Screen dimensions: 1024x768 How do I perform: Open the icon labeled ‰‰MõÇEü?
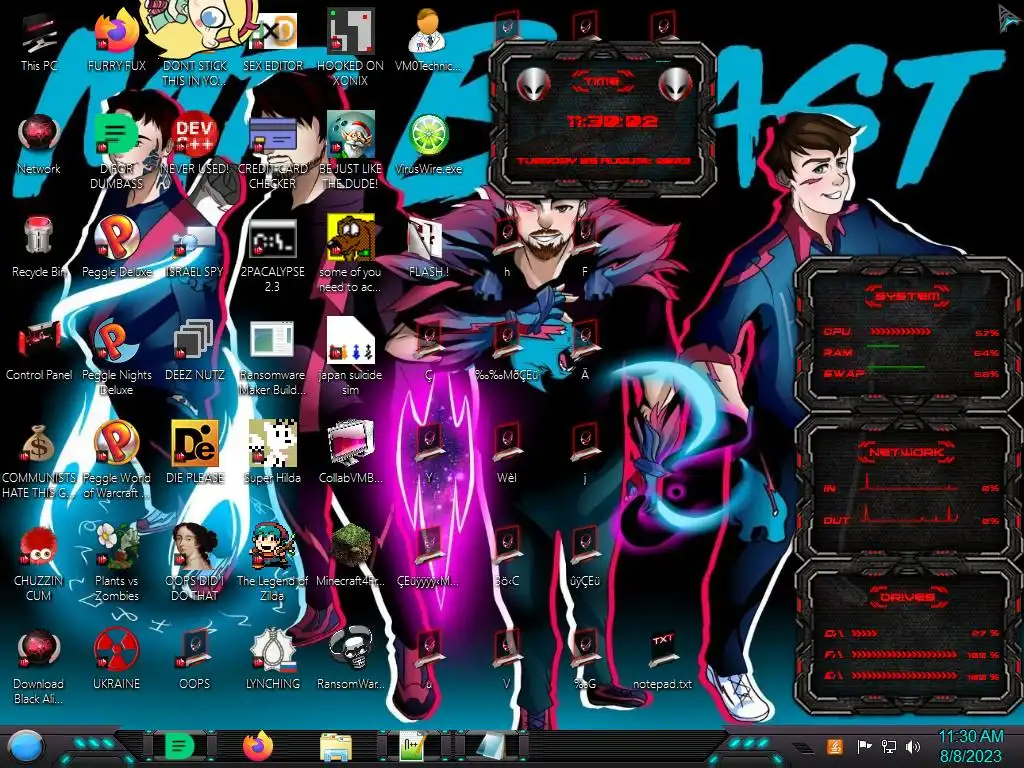[506, 351]
